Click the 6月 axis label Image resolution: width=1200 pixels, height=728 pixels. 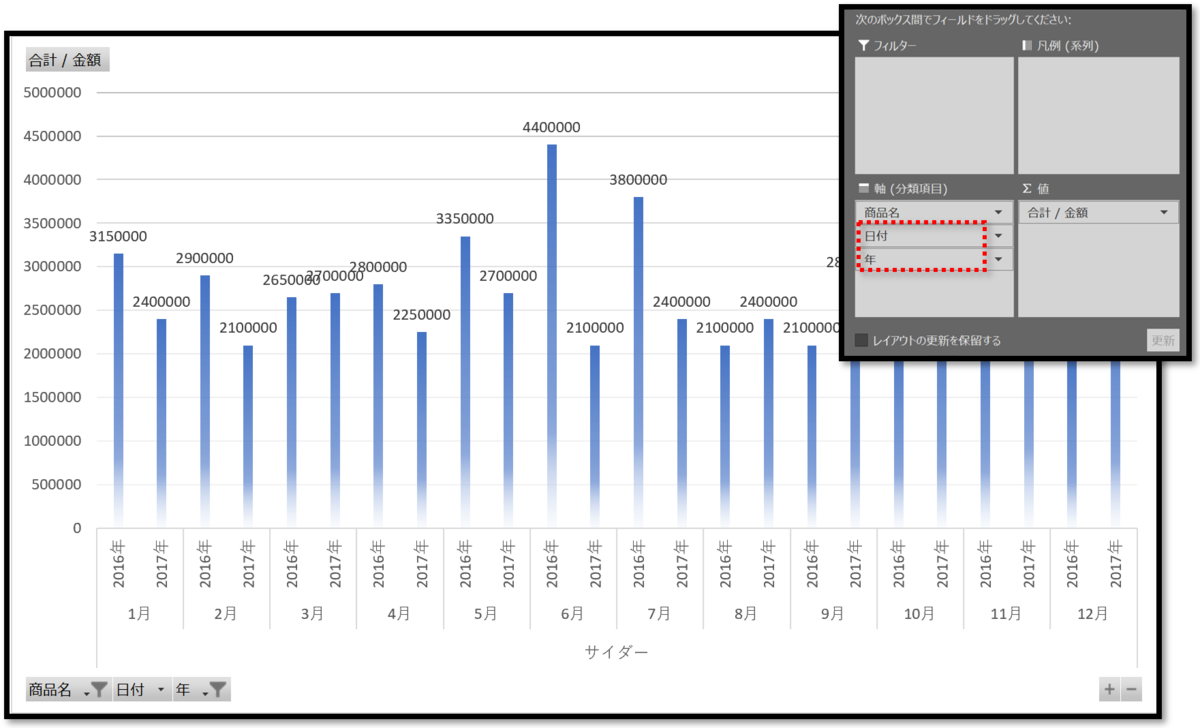573,614
